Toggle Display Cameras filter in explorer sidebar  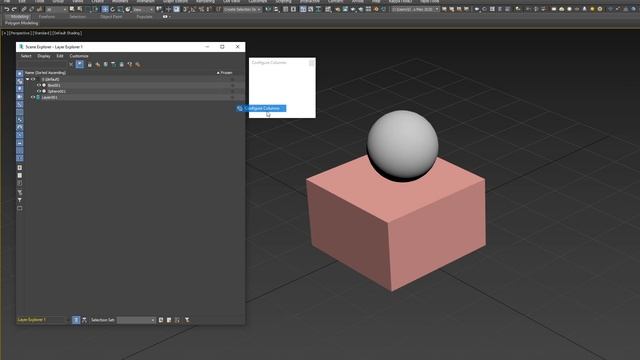20,97
